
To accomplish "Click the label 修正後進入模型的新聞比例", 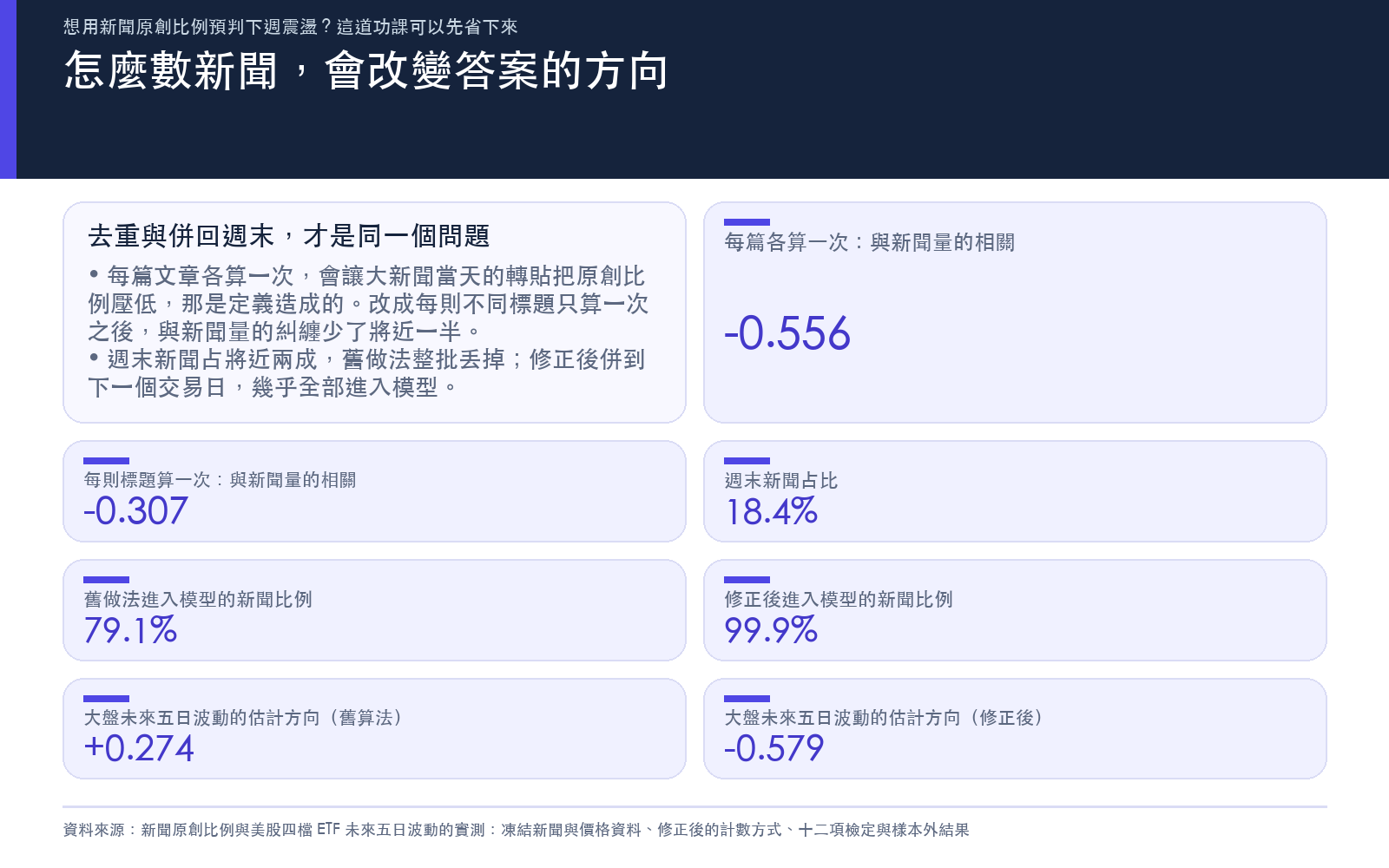I will [839, 599].
